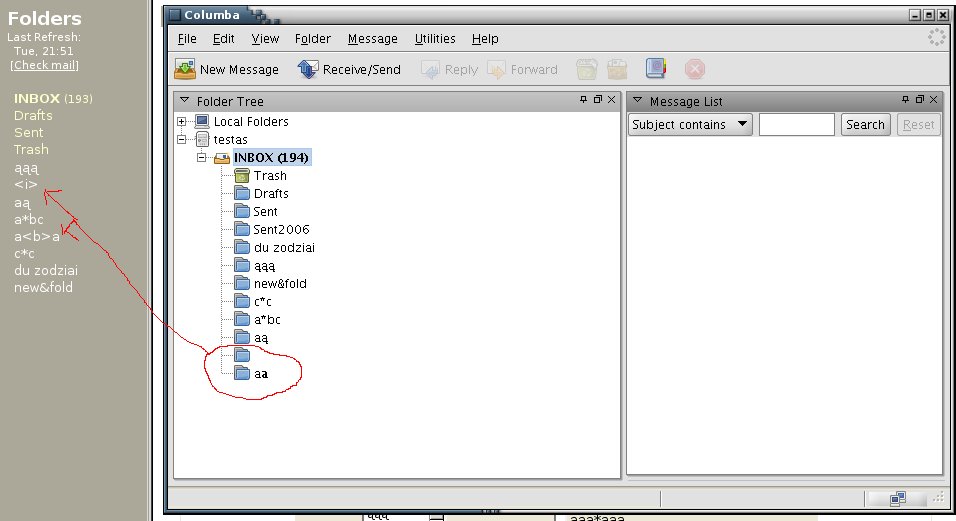Open the Folder Tree panel menu triangle
956x521 pixels.
point(184,101)
